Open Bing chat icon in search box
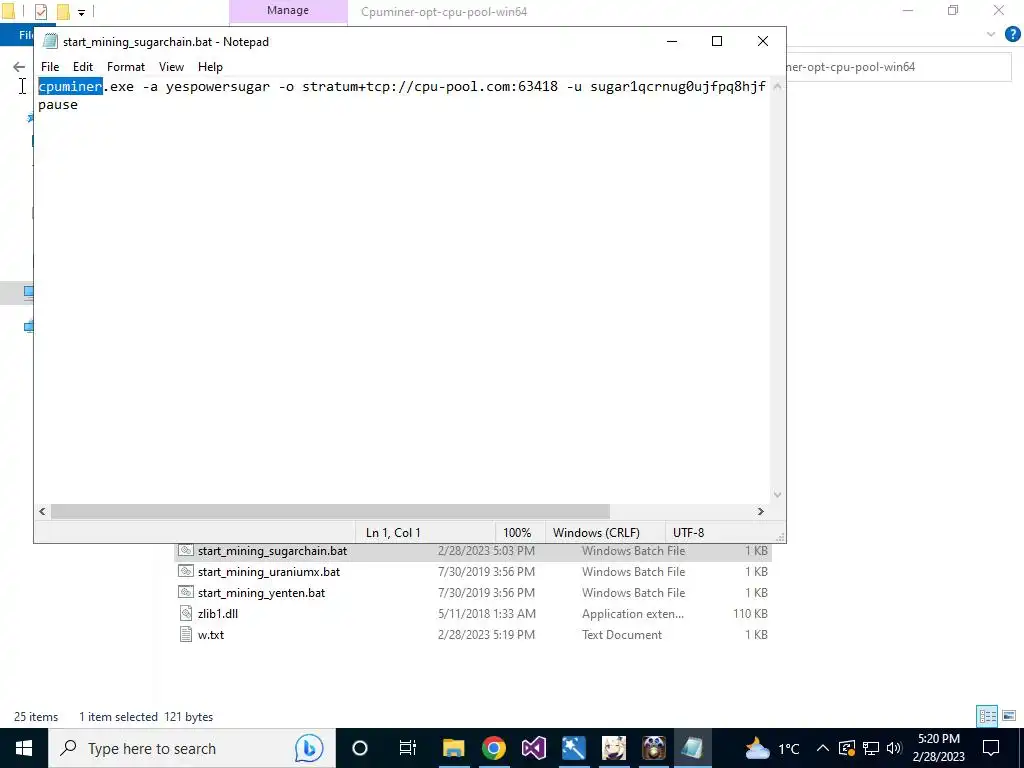Screen dimensions: 1024x768 click(x=309, y=748)
